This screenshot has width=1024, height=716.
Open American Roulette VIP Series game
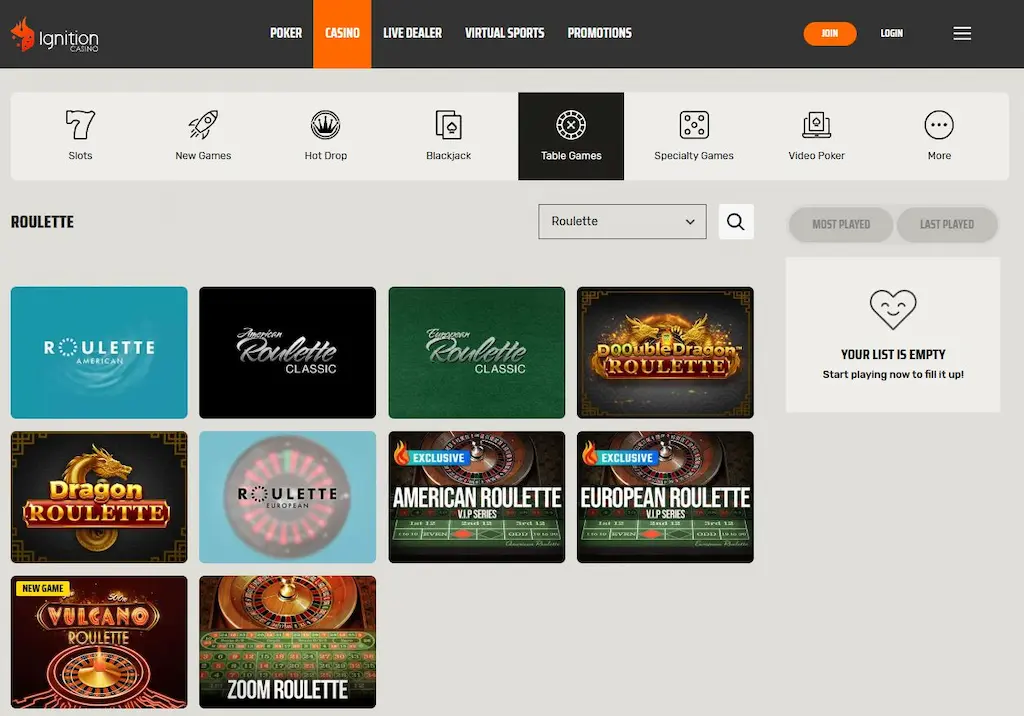[477, 497]
